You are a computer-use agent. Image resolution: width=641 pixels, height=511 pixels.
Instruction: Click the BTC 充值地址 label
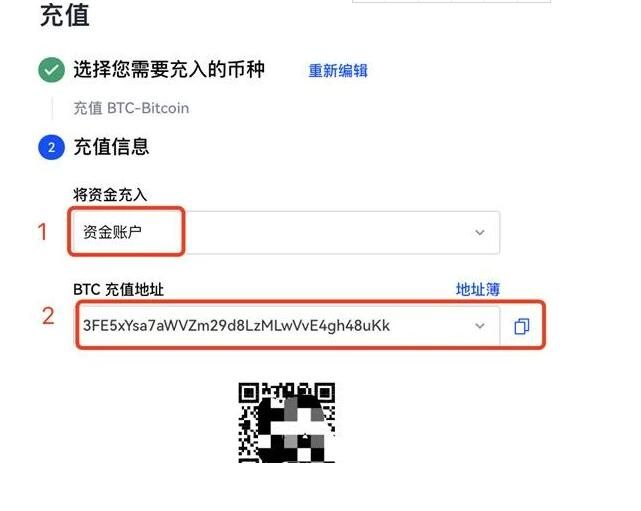(x=119, y=289)
